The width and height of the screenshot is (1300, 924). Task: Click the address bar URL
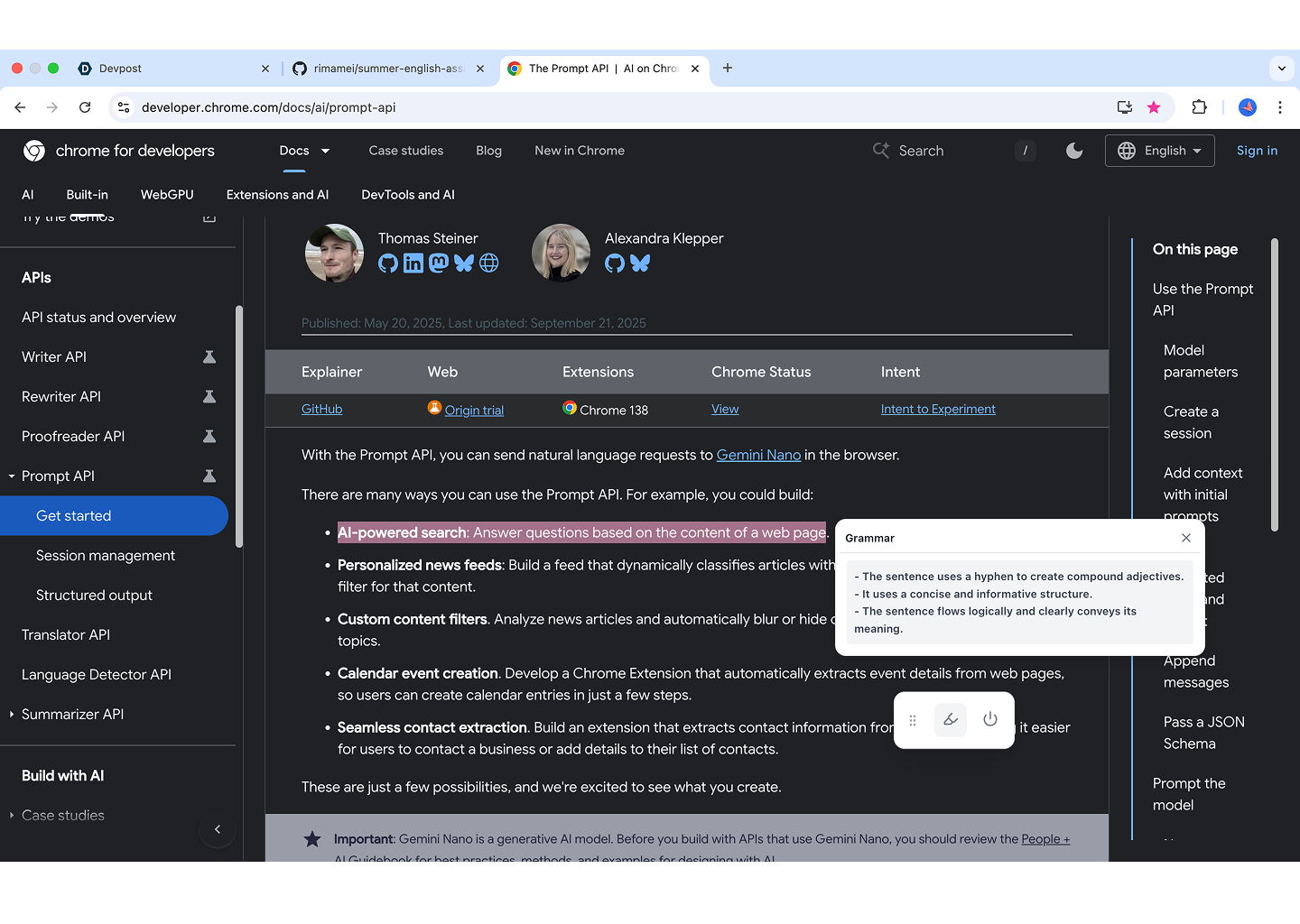coord(269,107)
